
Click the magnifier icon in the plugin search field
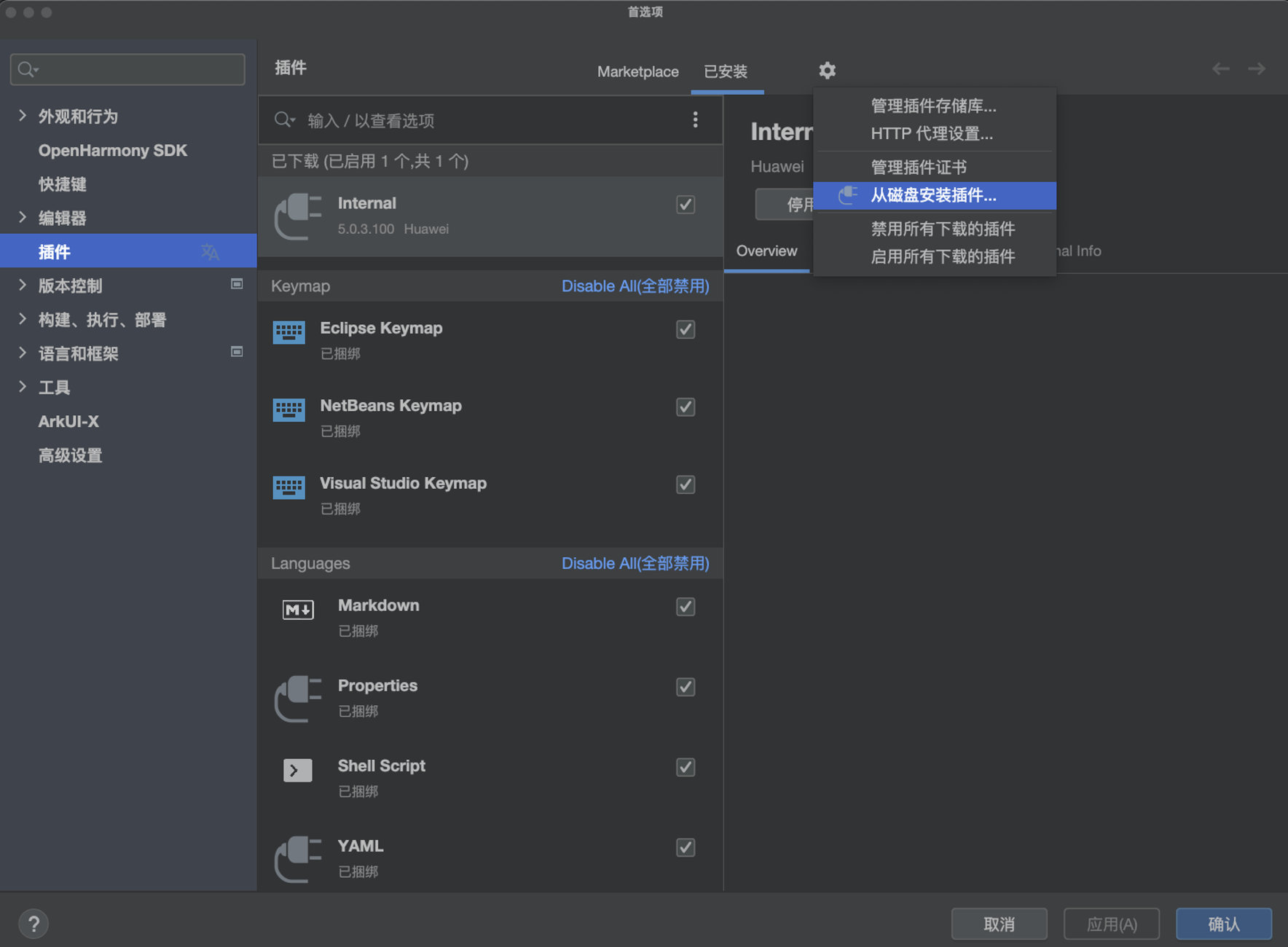point(284,119)
